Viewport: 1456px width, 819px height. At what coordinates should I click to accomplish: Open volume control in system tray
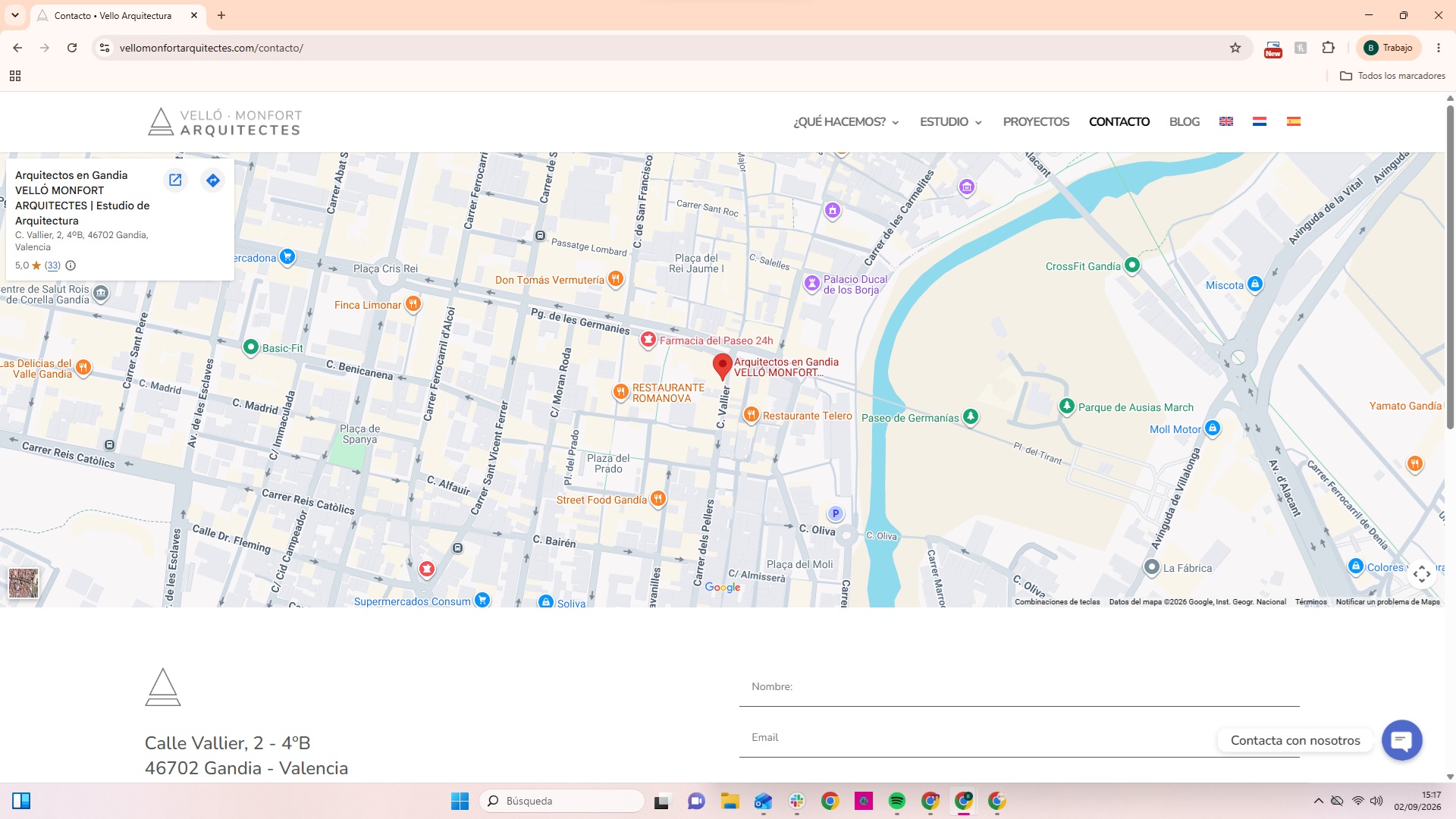1376,801
